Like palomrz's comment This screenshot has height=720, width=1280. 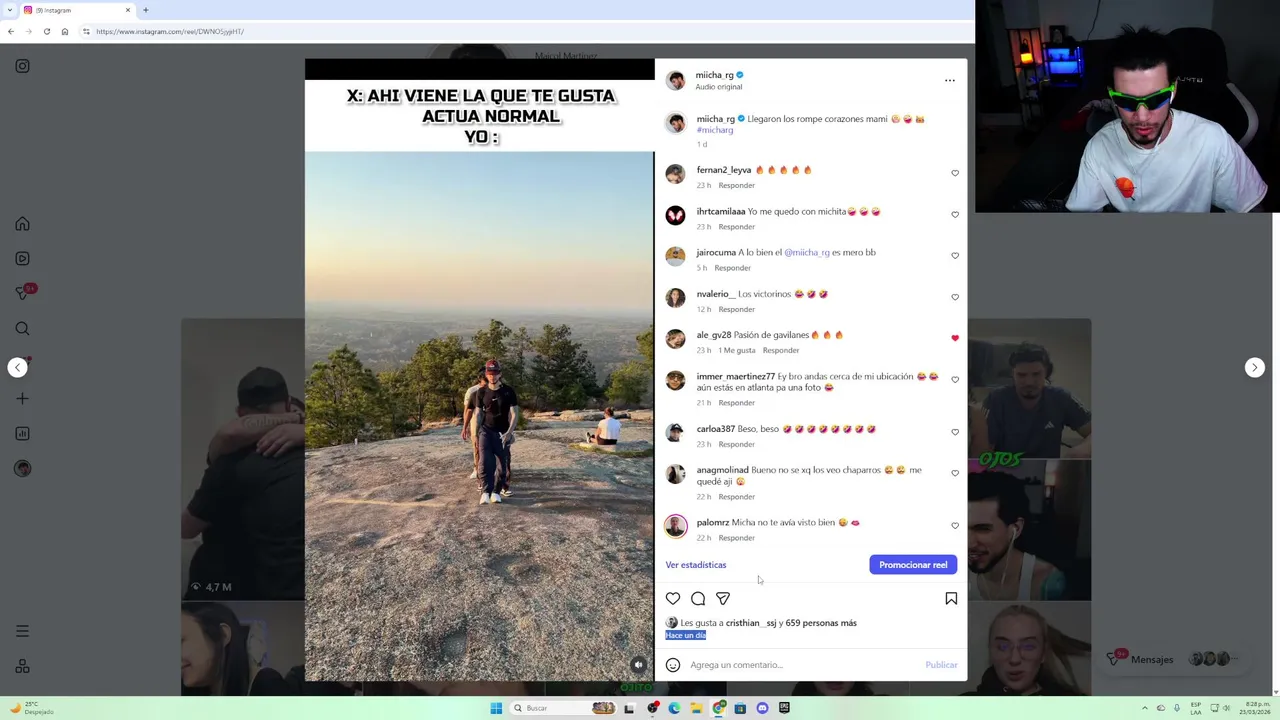pyautogui.click(x=955, y=525)
